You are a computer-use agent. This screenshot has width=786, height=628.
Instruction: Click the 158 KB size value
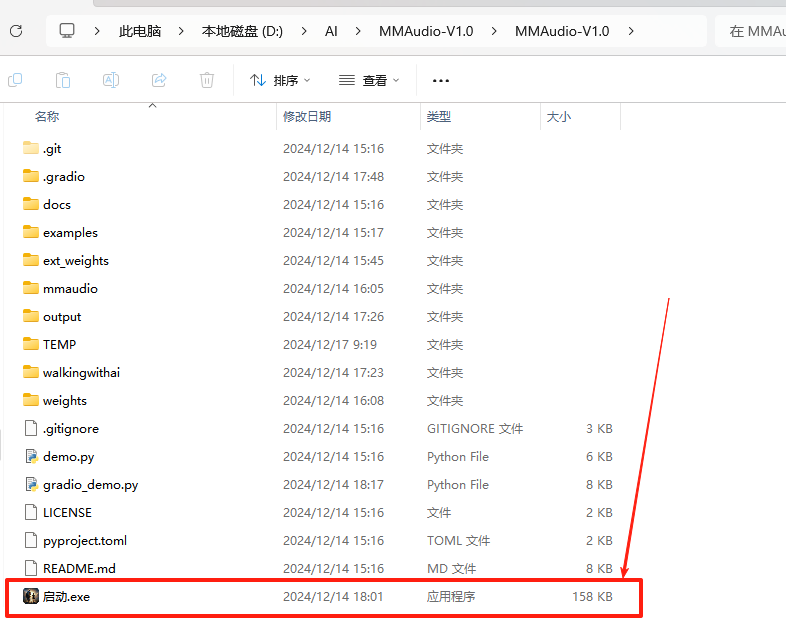pos(593,597)
